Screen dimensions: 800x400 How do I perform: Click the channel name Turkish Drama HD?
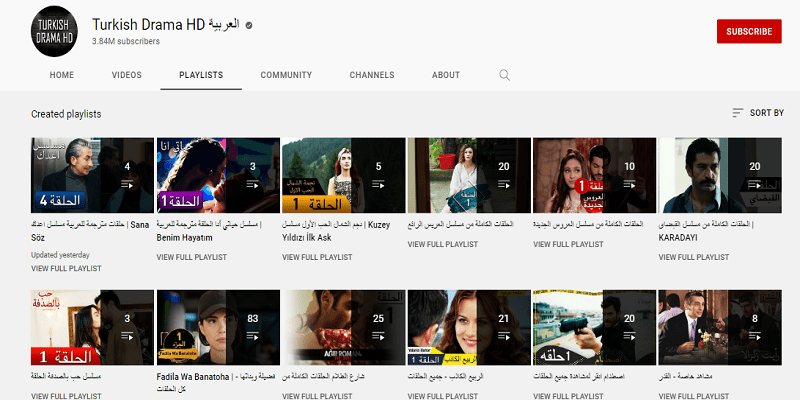166,24
